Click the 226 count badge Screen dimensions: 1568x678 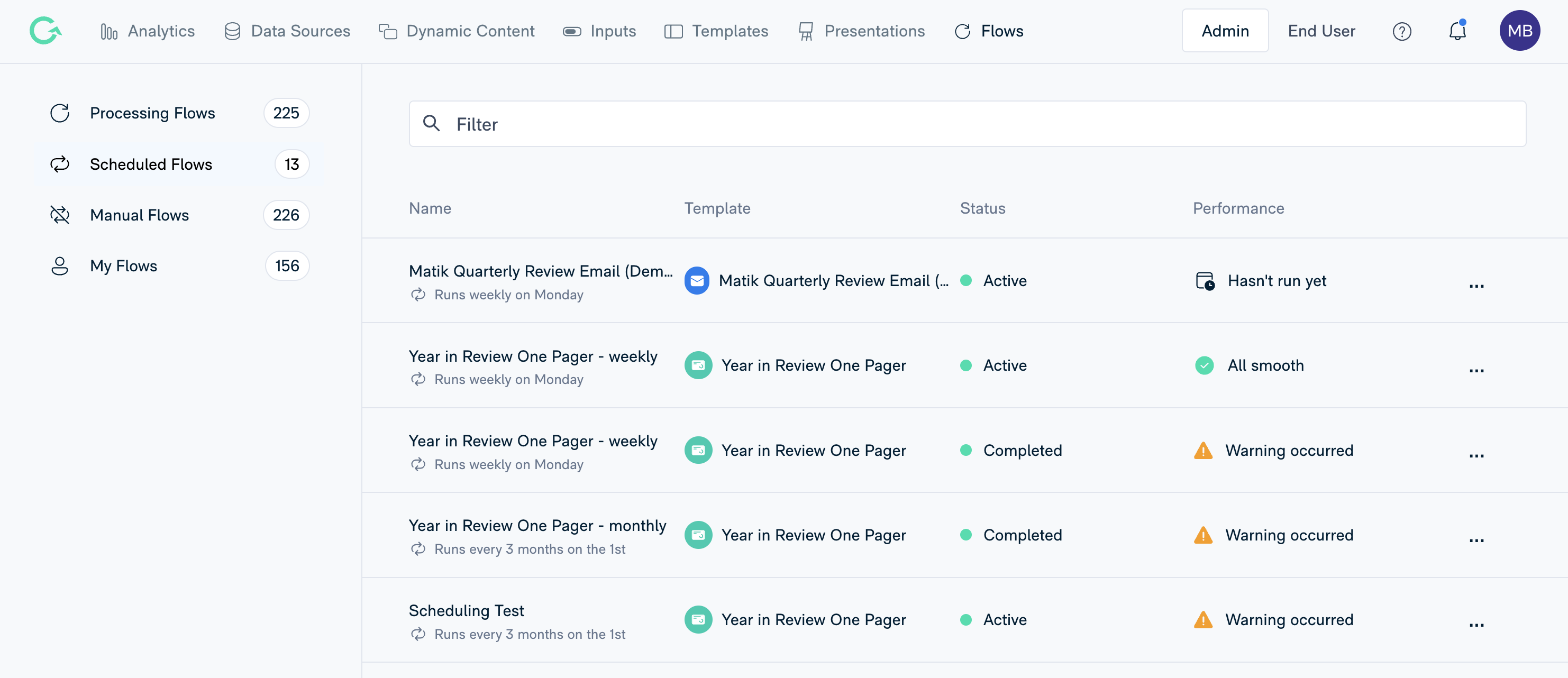[x=286, y=215]
